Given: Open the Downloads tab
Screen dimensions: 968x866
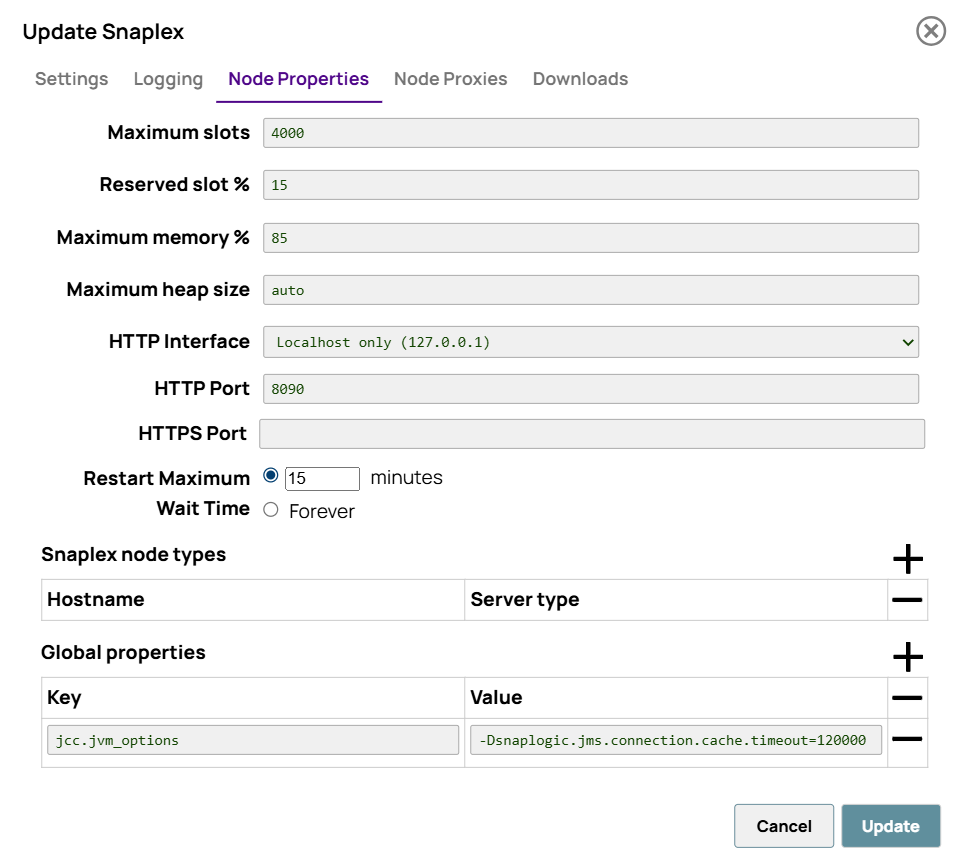Looking at the screenshot, I should click(580, 79).
